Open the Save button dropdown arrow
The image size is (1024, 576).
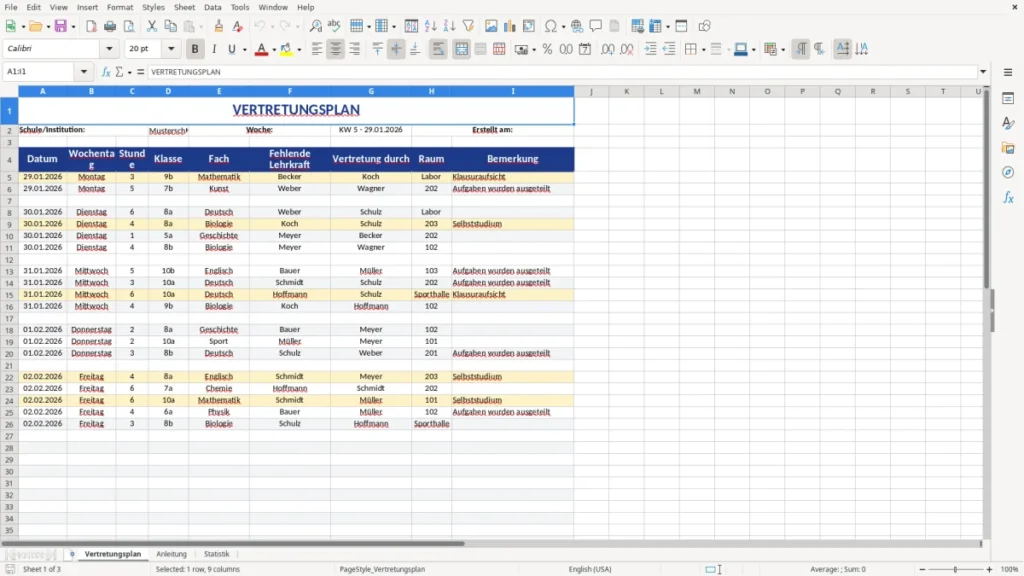point(73,27)
